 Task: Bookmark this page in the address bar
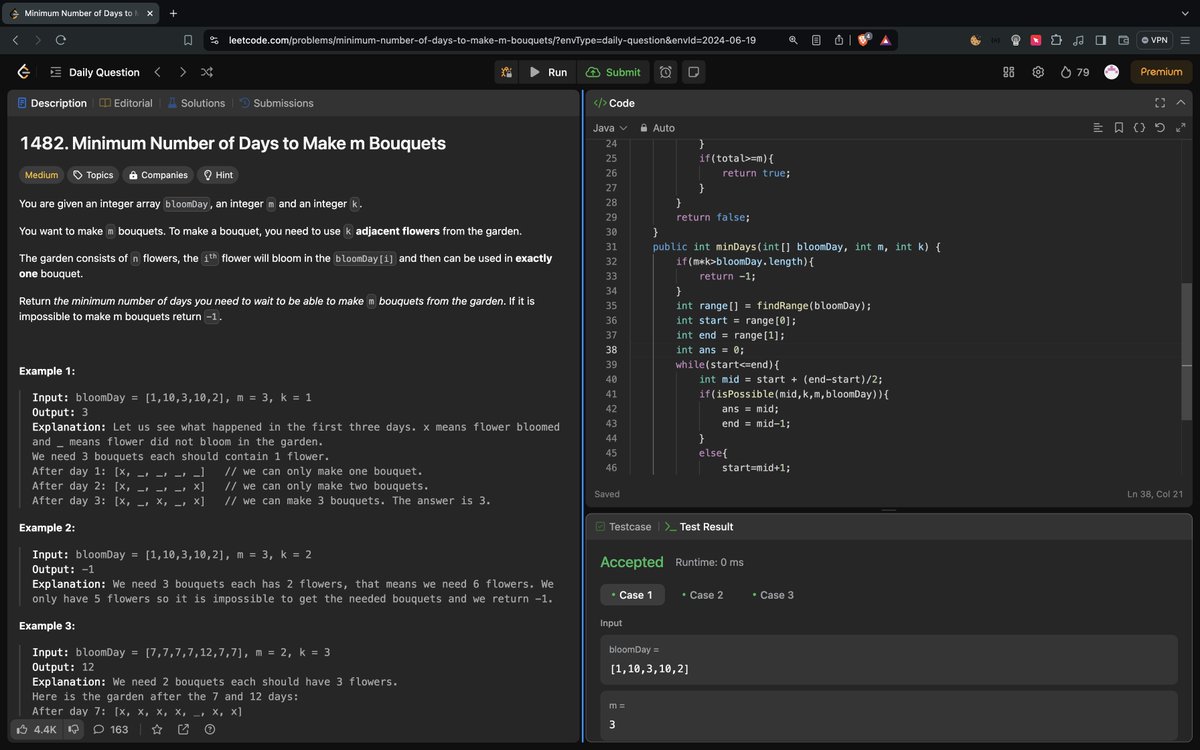pos(188,40)
